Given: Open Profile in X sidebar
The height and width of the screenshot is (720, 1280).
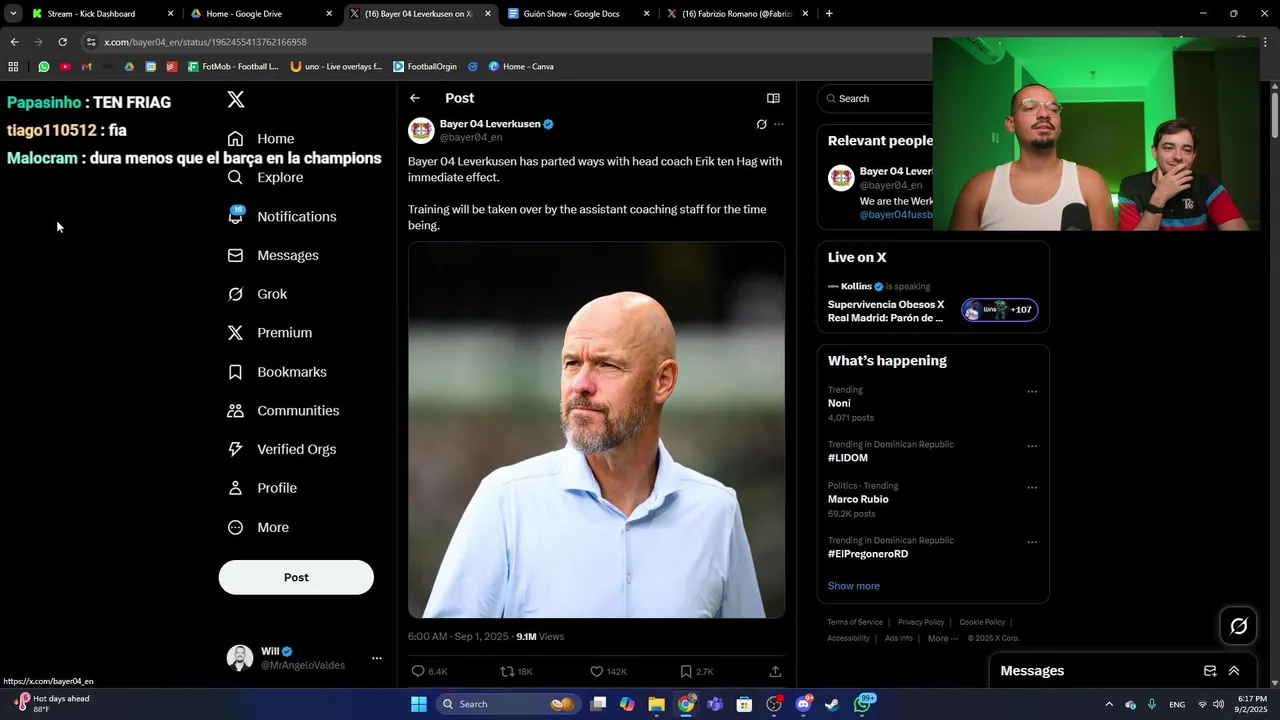Looking at the screenshot, I should 262,488.
